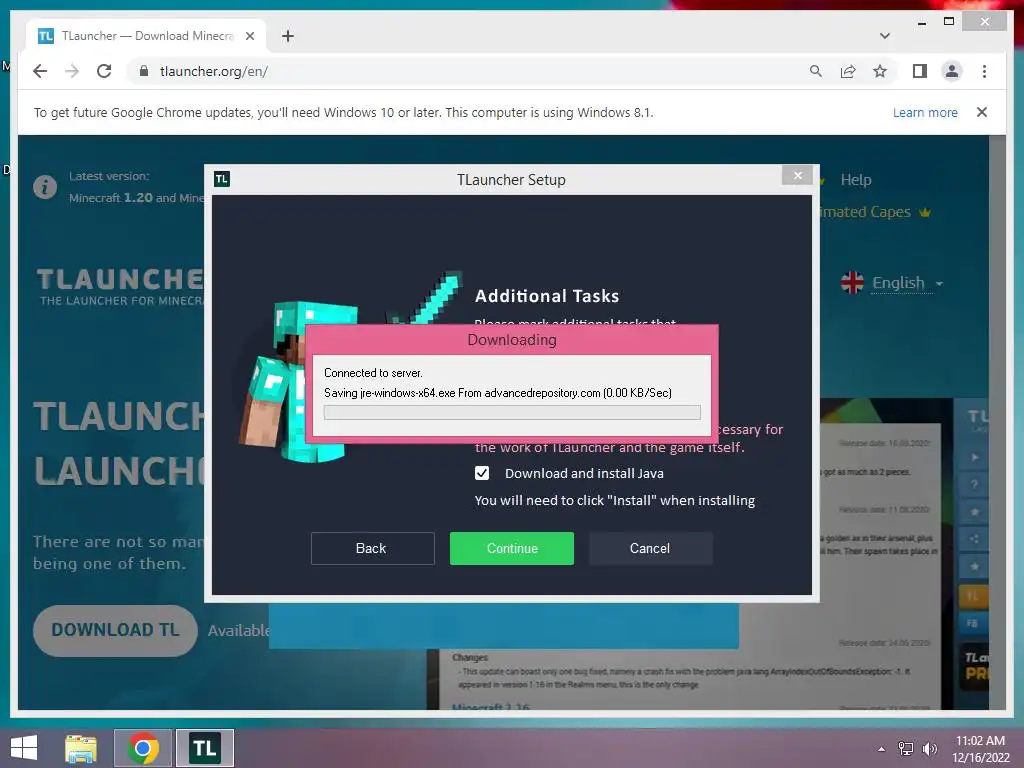Click the Back button in setup
This screenshot has height=768, width=1024.
pyautogui.click(x=372, y=548)
